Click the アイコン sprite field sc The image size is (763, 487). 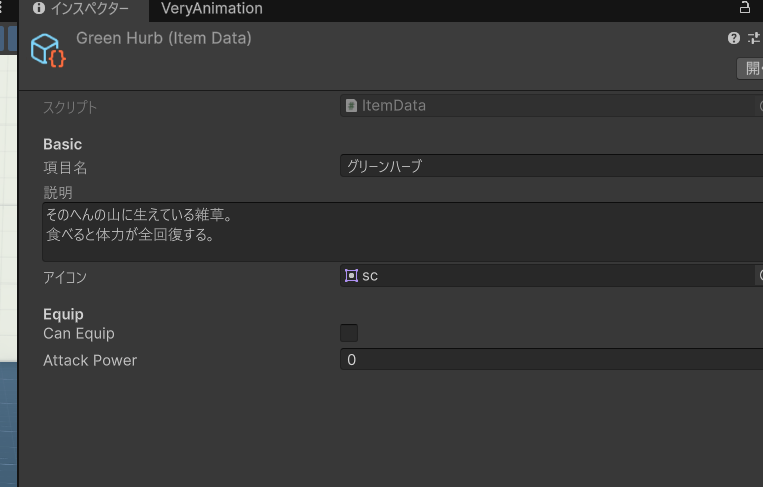(x=551, y=276)
